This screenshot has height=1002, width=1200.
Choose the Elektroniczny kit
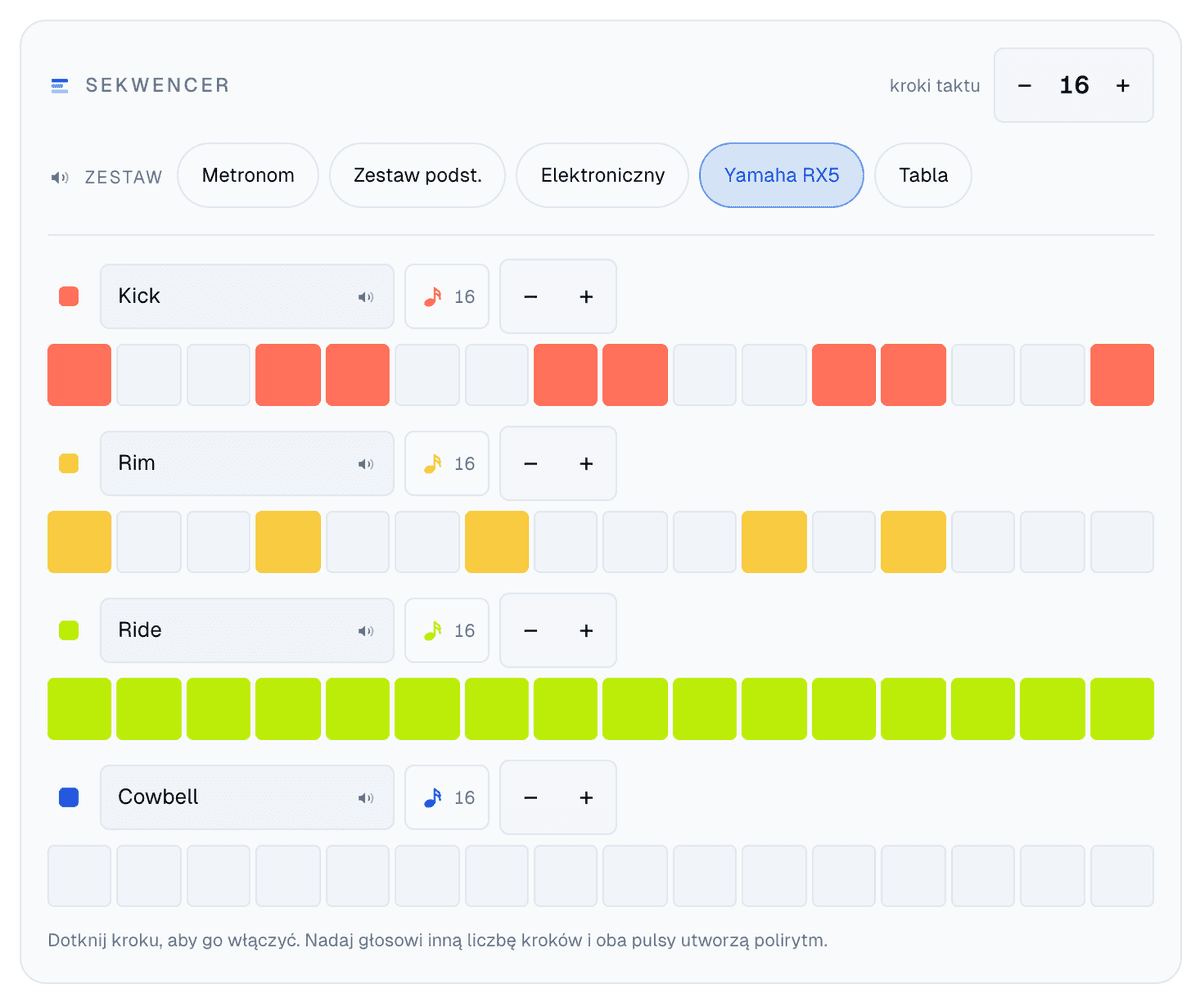coord(603,176)
